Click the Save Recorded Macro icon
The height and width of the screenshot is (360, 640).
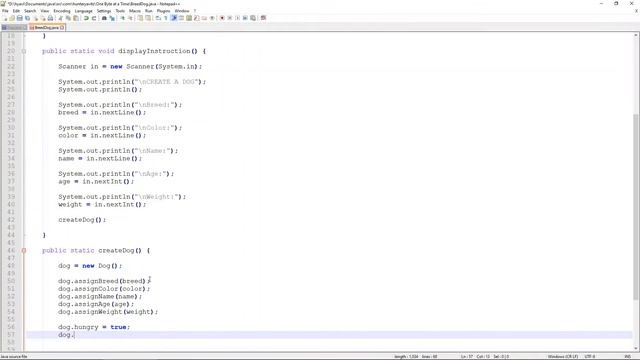pyautogui.click(x=253, y=18)
